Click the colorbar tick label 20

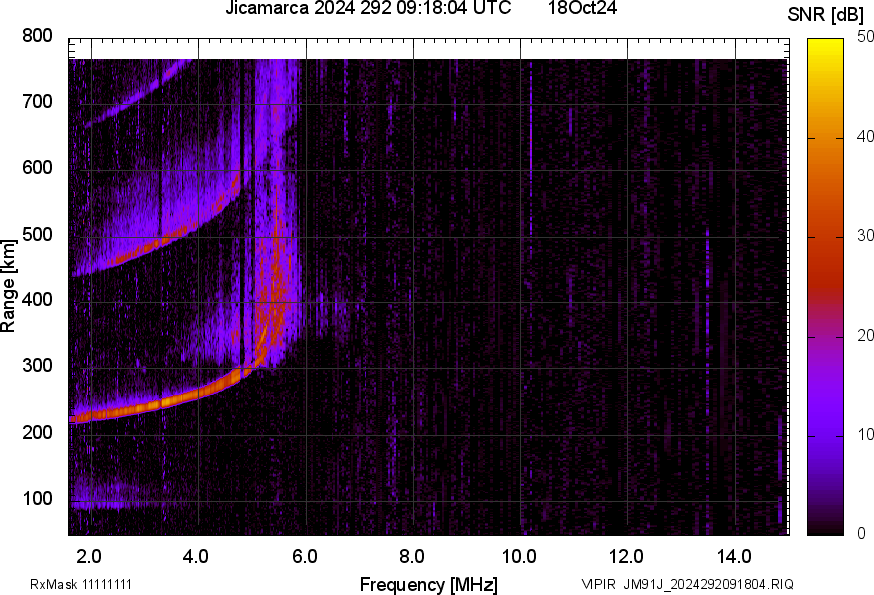pyautogui.click(x=865, y=335)
